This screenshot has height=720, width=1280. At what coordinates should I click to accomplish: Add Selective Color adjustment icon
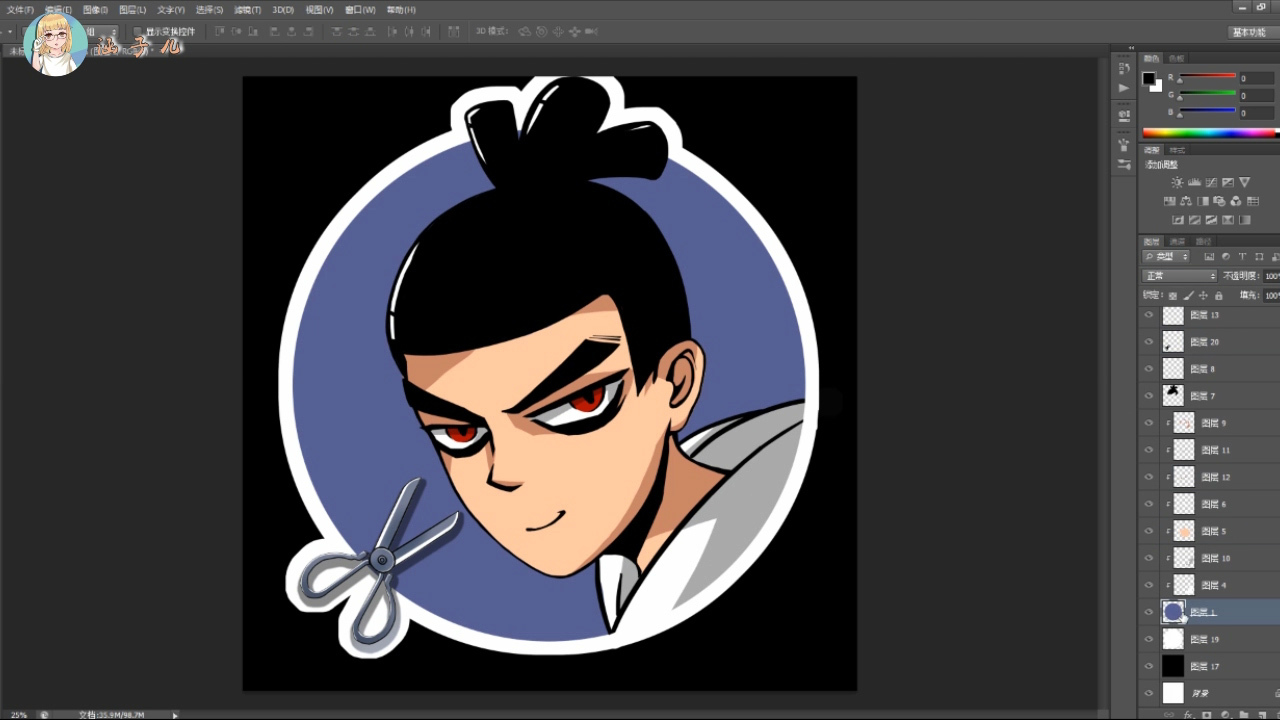tap(1228, 220)
